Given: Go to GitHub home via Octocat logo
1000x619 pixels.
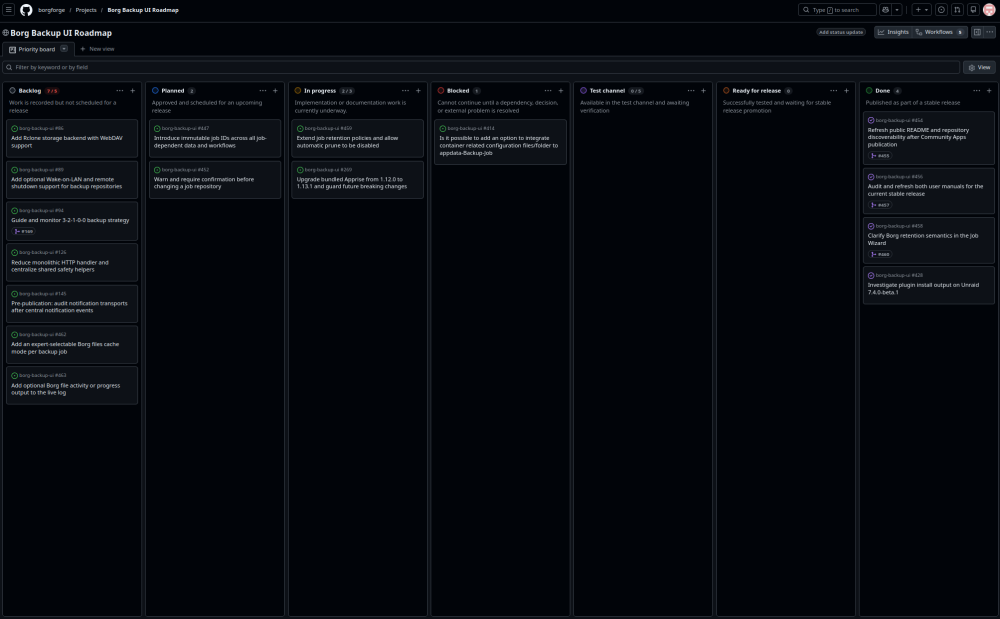Looking at the screenshot, I should click(26, 10).
